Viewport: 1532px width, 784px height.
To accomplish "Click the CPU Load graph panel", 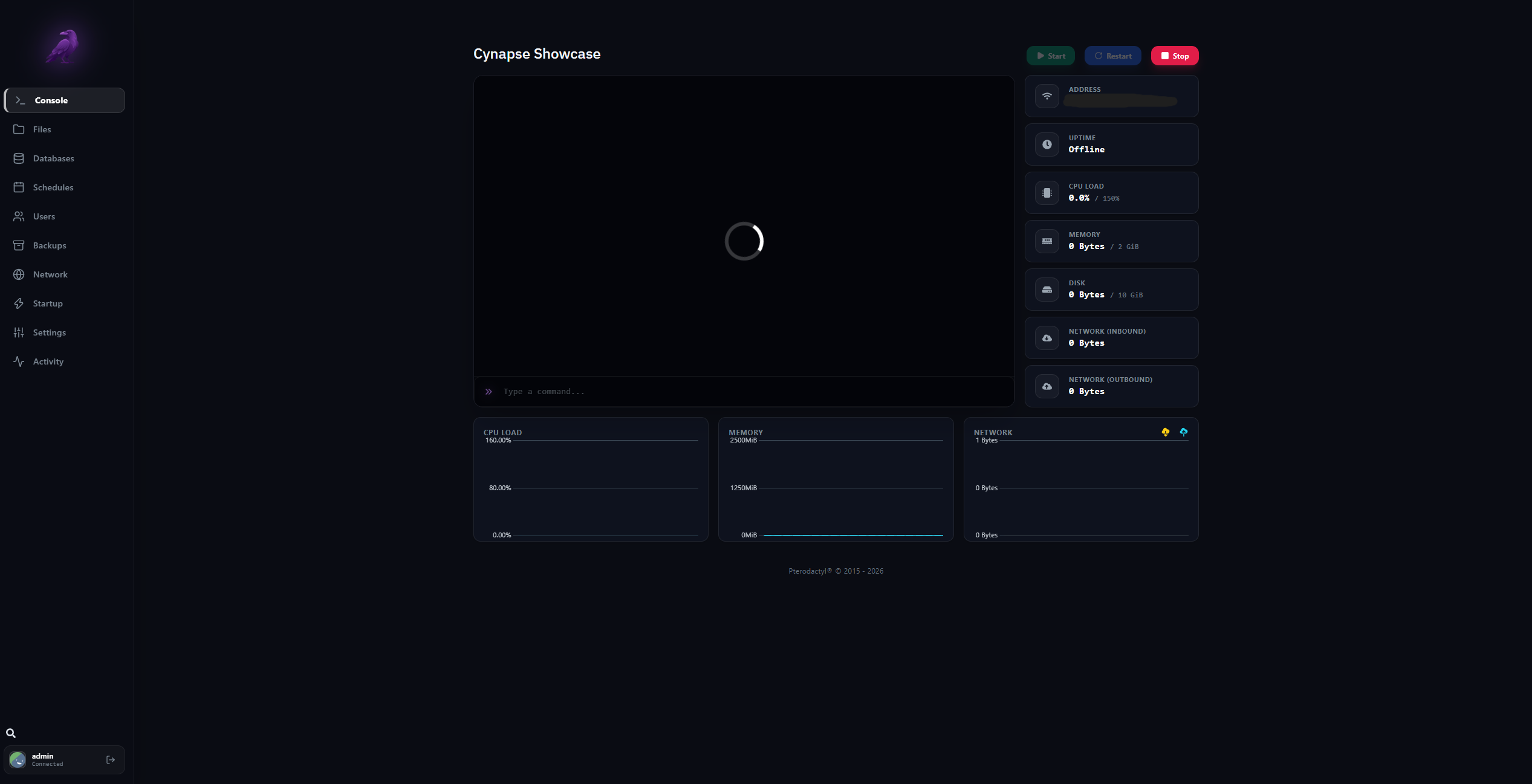I will pyautogui.click(x=591, y=479).
